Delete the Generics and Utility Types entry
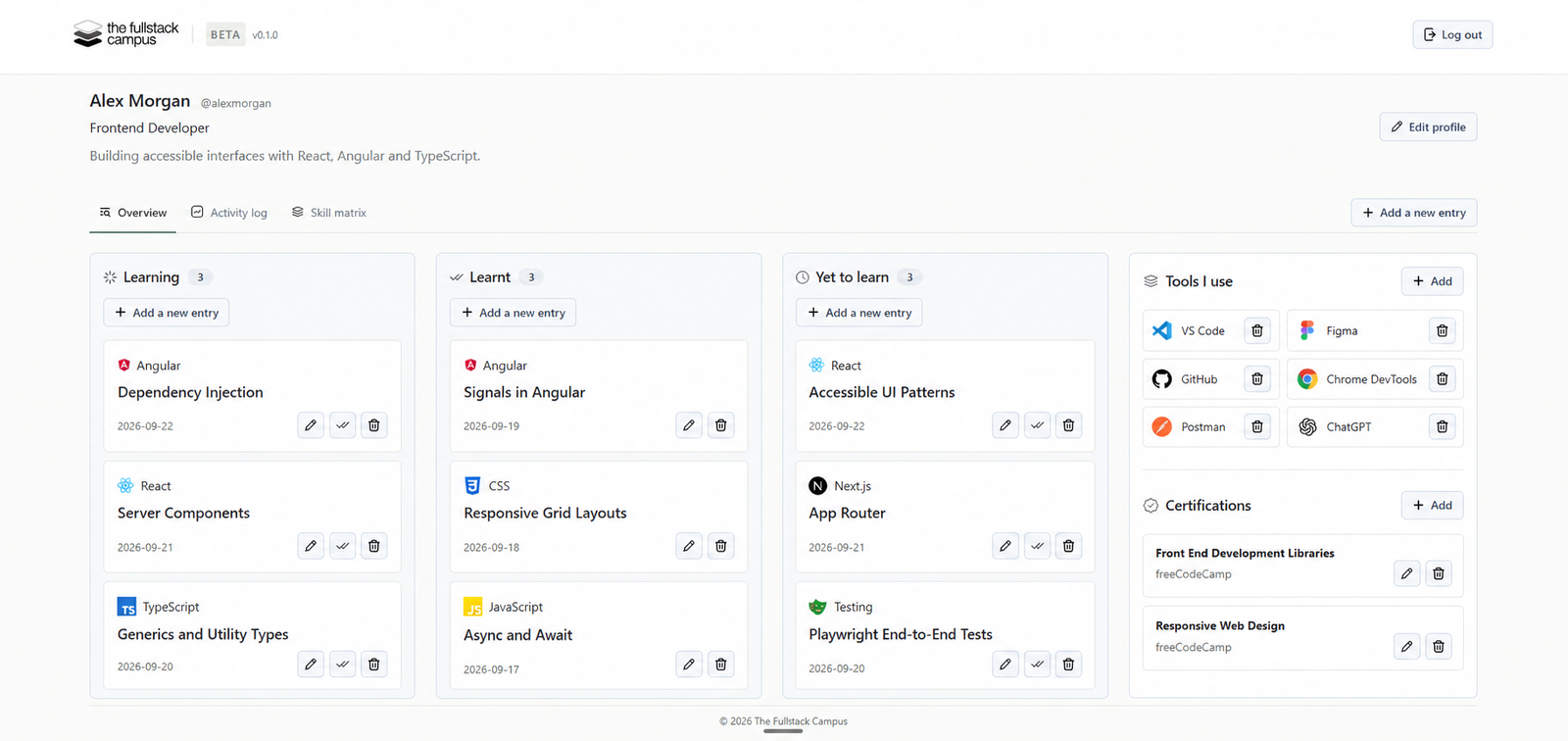1568x741 pixels. point(373,665)
